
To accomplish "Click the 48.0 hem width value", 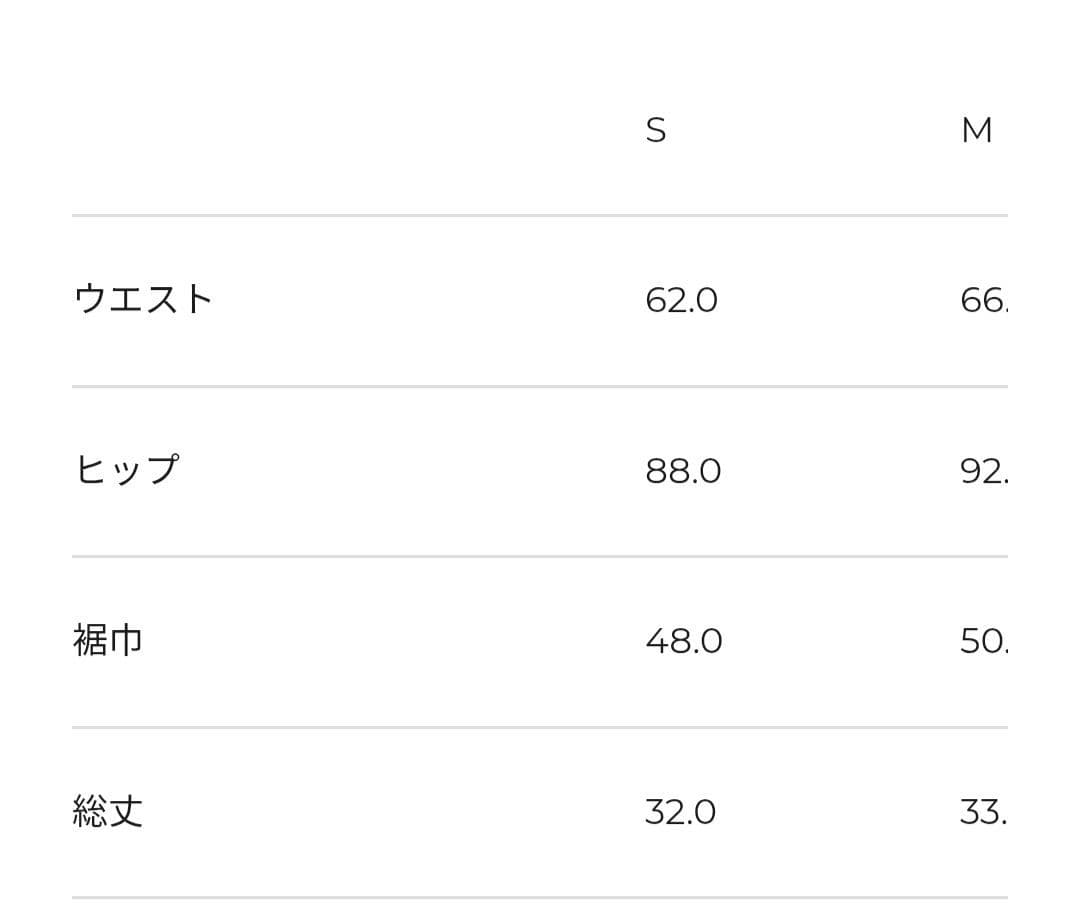I will (x=683, y=641).
